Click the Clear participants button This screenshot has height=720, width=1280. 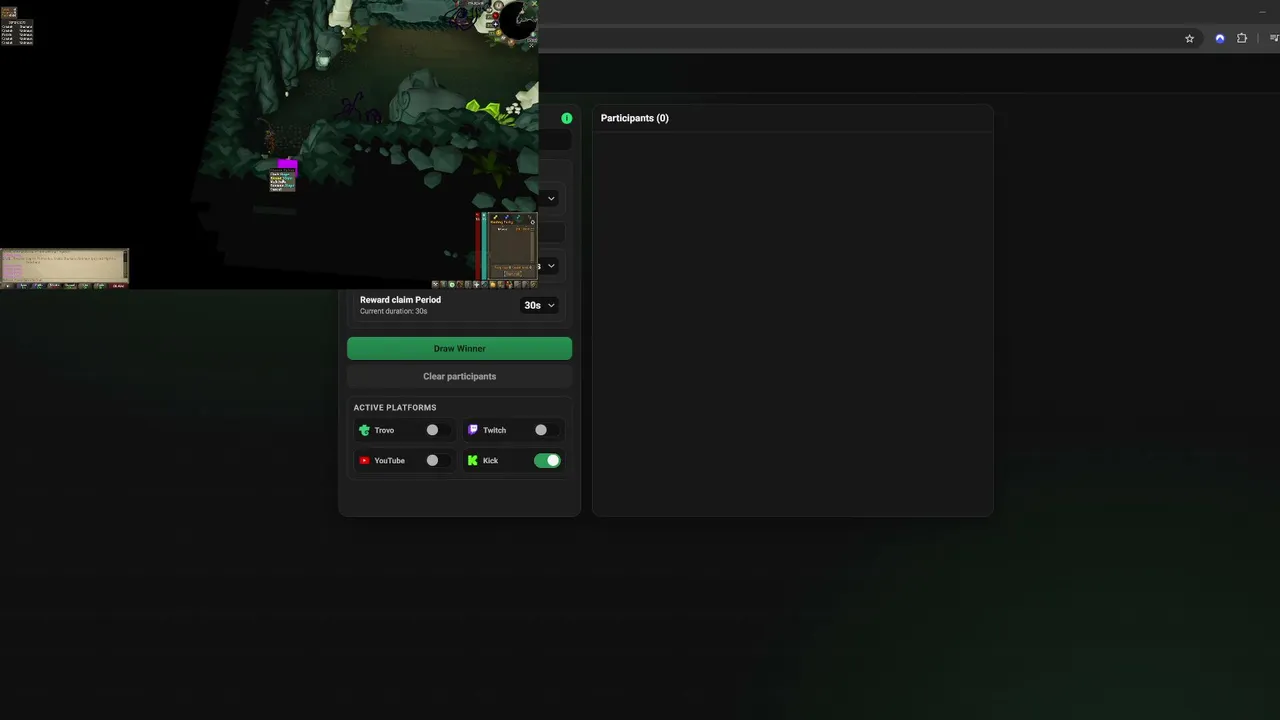pos(459,376)
